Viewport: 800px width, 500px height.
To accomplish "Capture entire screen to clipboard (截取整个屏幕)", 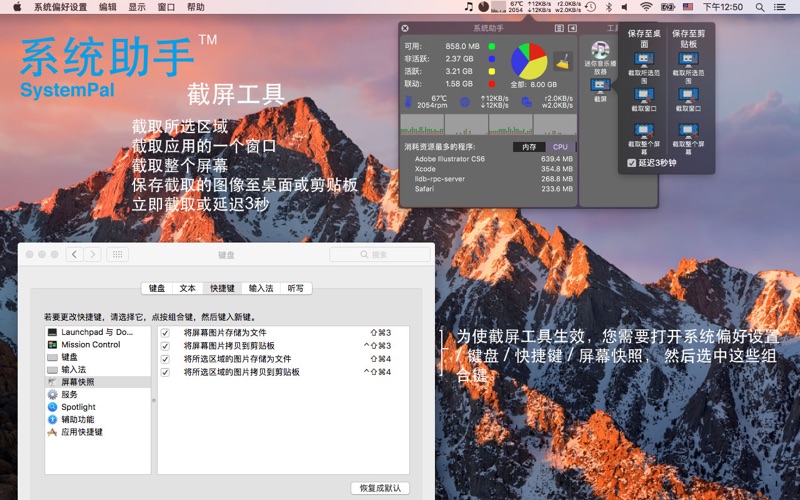I will point(688,131).
